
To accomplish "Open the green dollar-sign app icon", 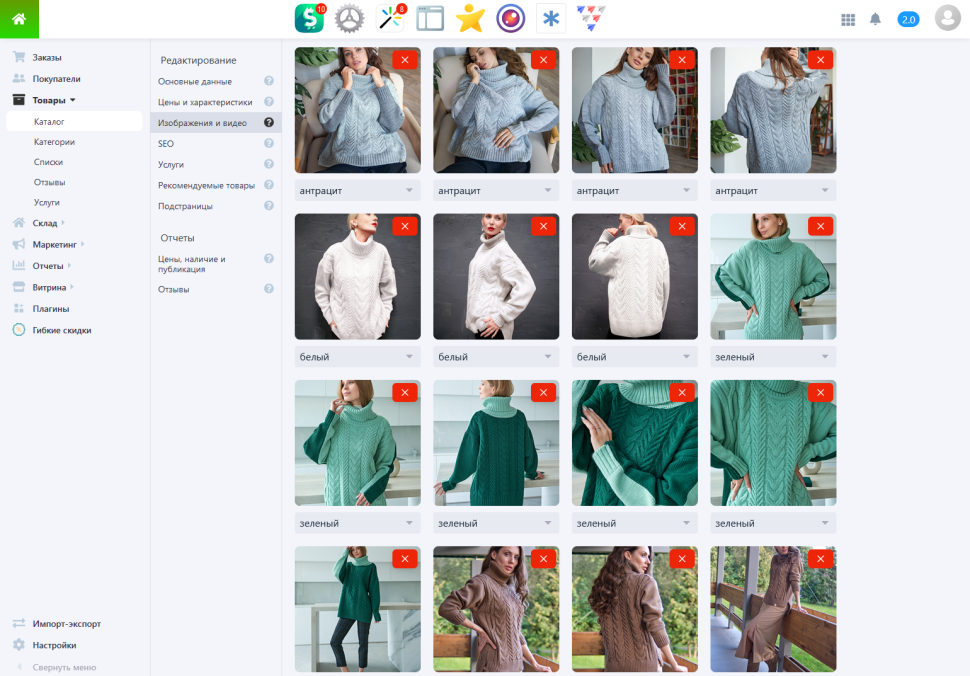I will [x=309, y=19].
